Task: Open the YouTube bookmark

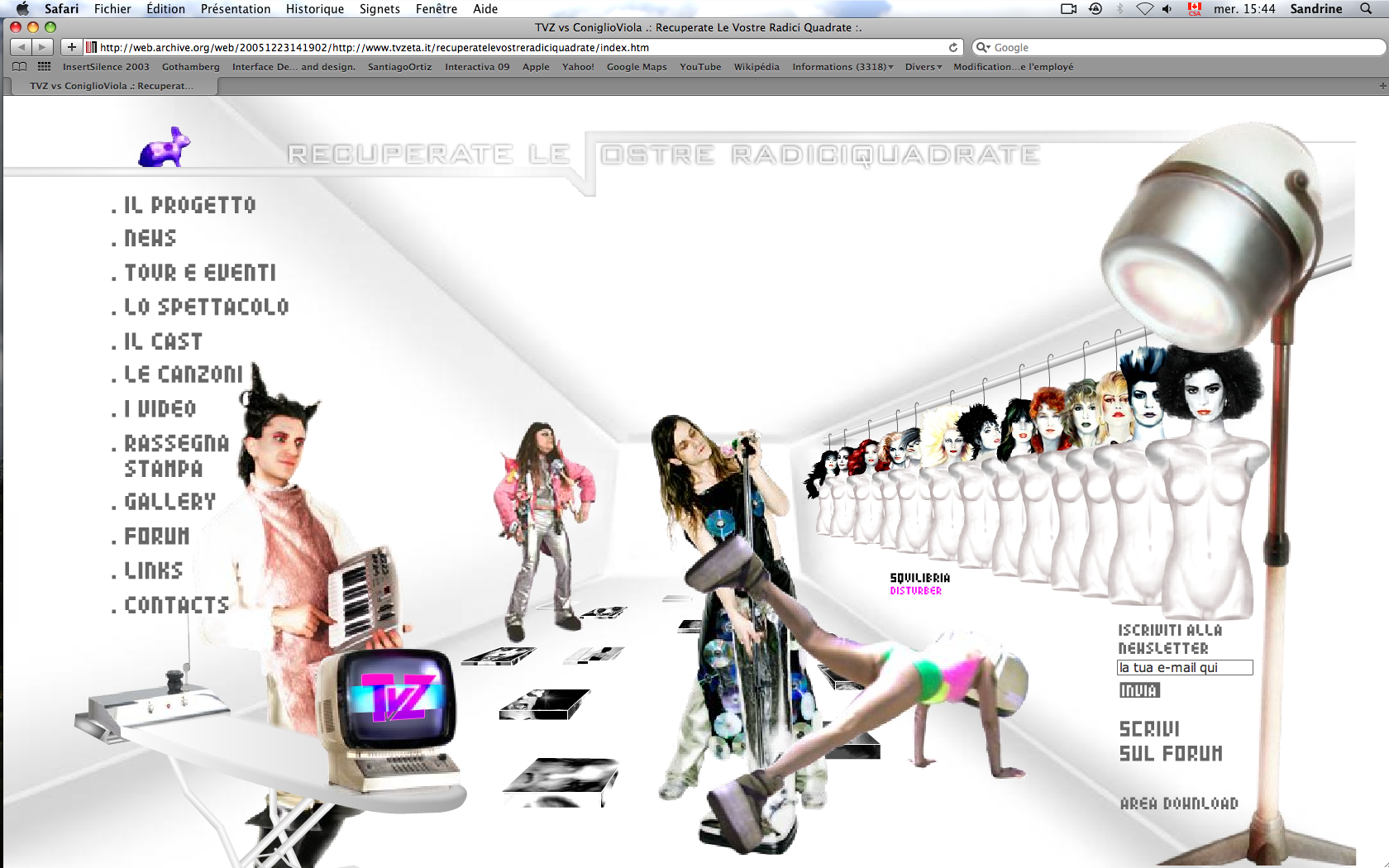Action: pyautogui.click(x=700, y=67)
